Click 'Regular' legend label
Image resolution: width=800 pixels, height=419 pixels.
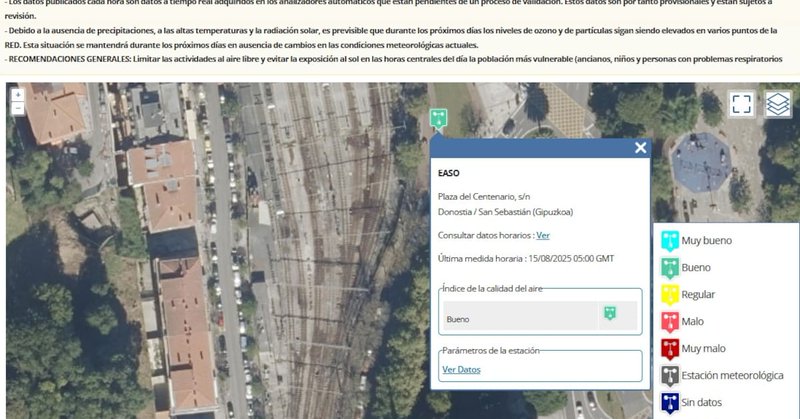click(x=698, y=294)
